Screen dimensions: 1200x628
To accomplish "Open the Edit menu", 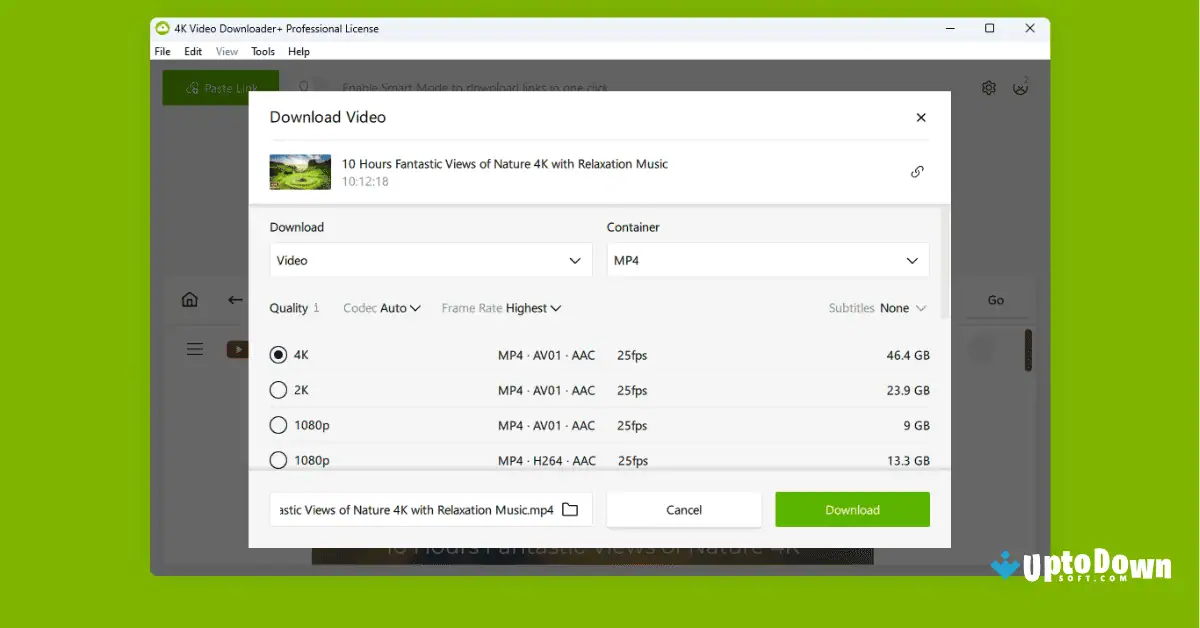I will [x=192, y=51].
